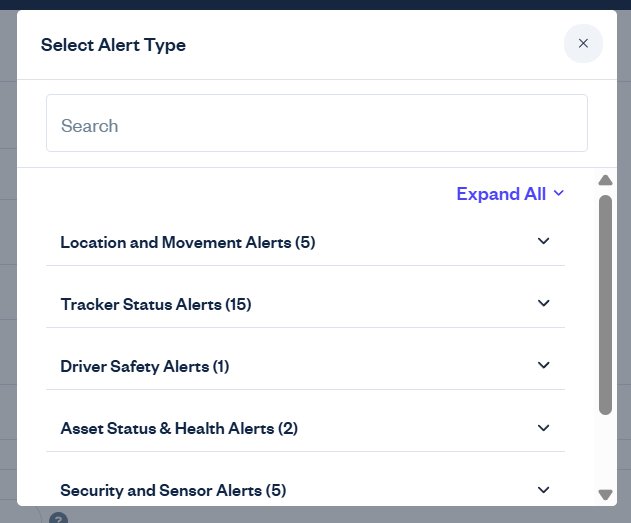631x523 pixels.
Task: Click the scrollbar down arrow
Action: pos(605,494)
